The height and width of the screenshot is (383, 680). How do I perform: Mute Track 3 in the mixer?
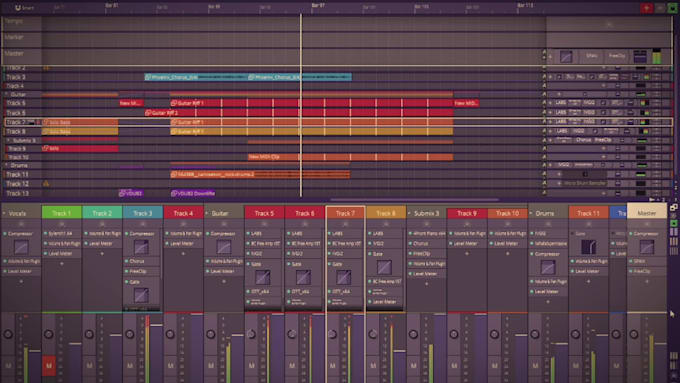pos(130,366)
